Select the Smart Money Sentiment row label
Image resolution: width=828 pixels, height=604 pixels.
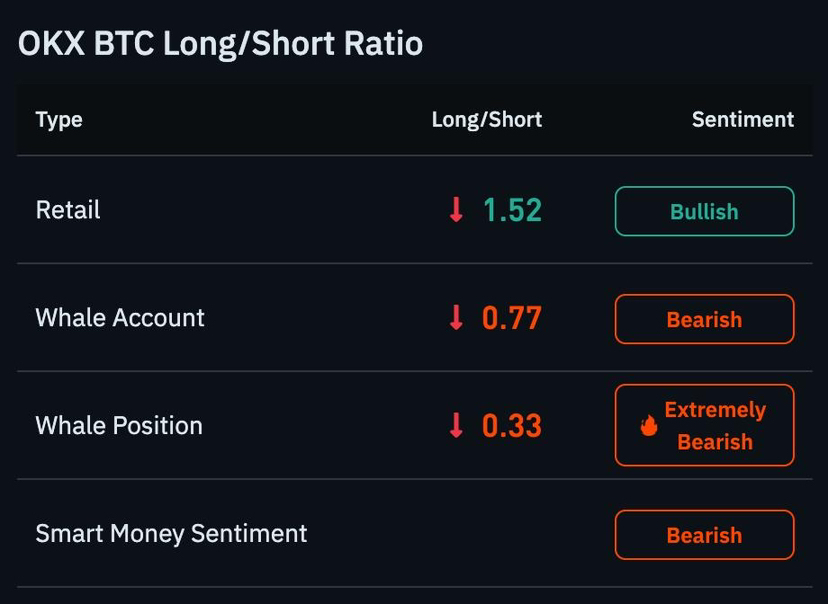click(171, 533)
